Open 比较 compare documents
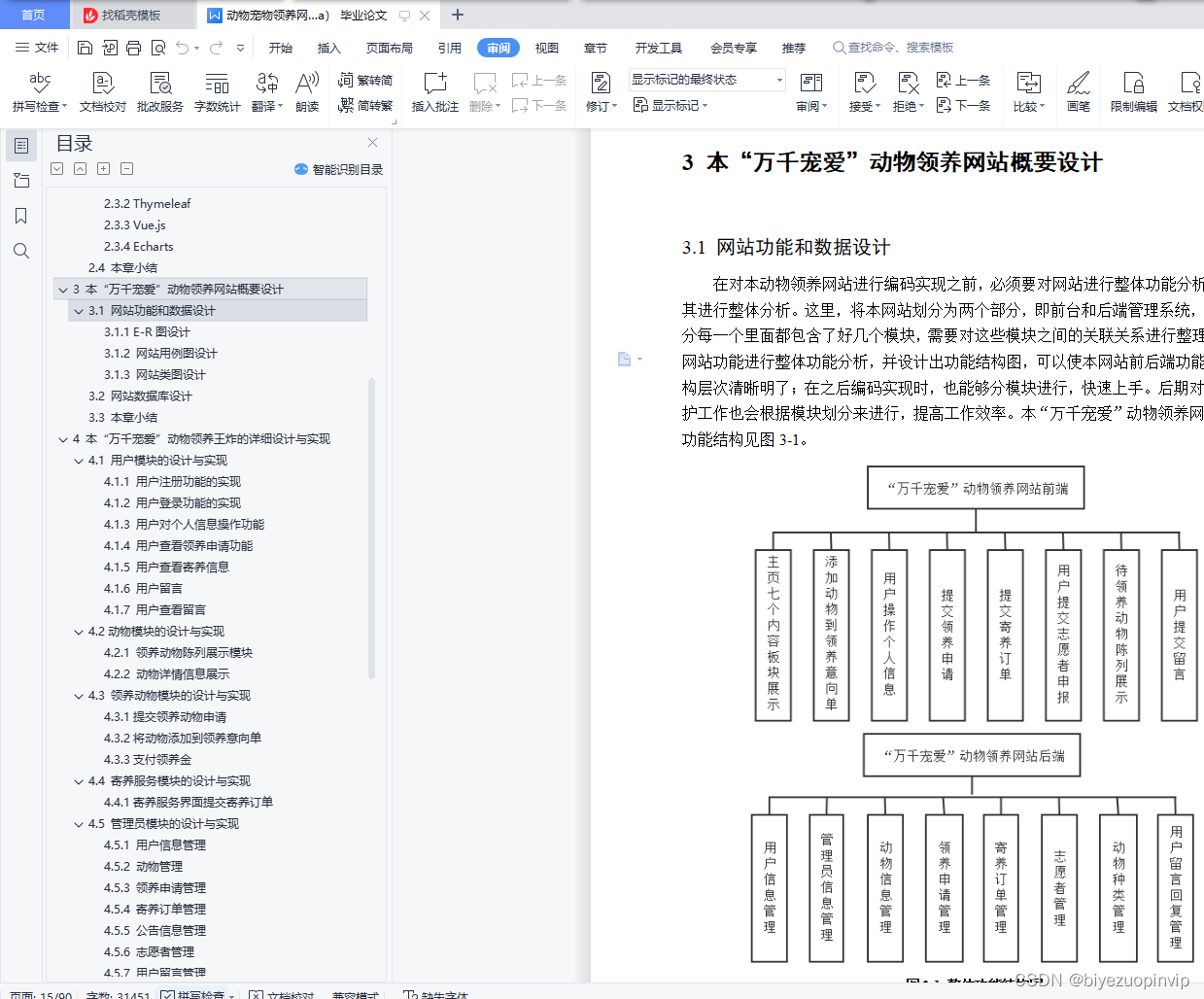Screen dimensions: 1204x999 coord(1029,92)
